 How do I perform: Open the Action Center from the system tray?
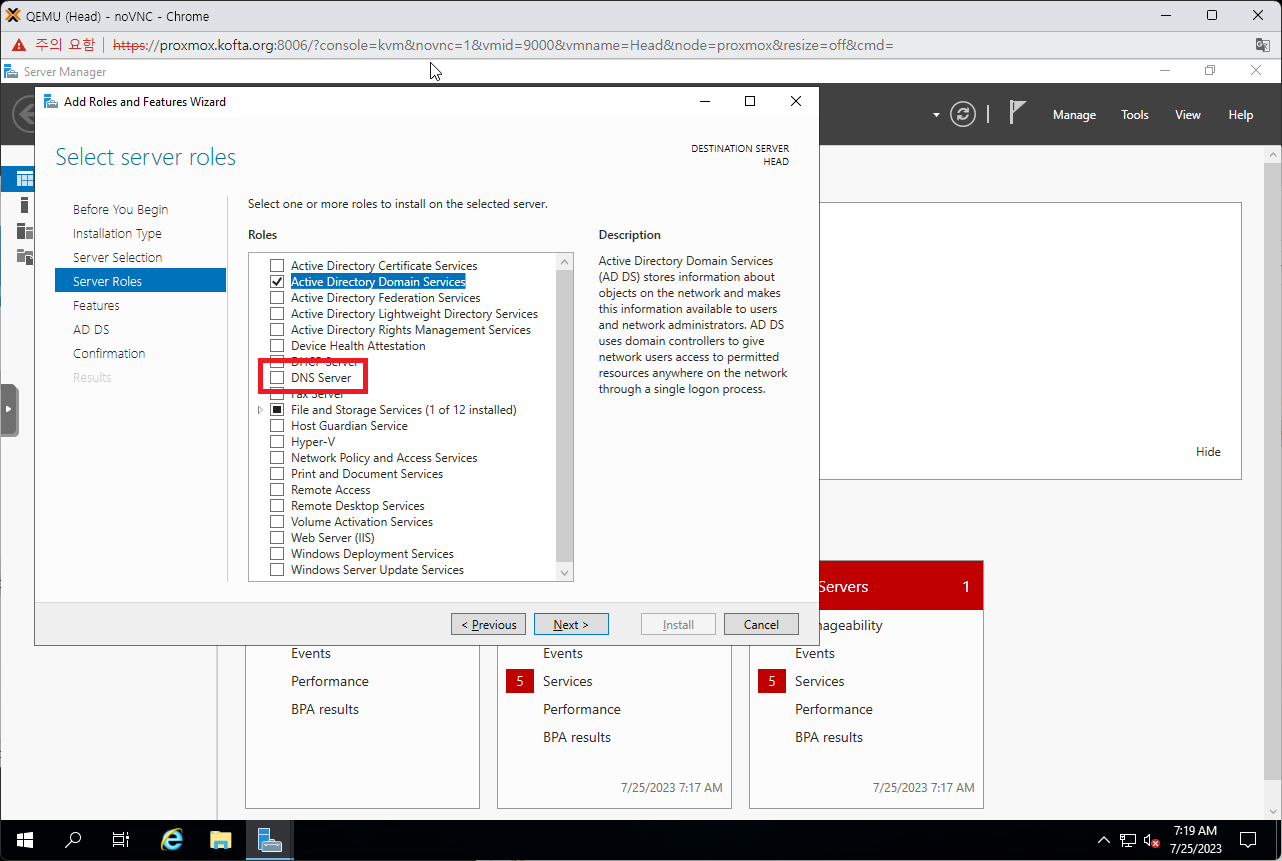(x=1247, y=840)
